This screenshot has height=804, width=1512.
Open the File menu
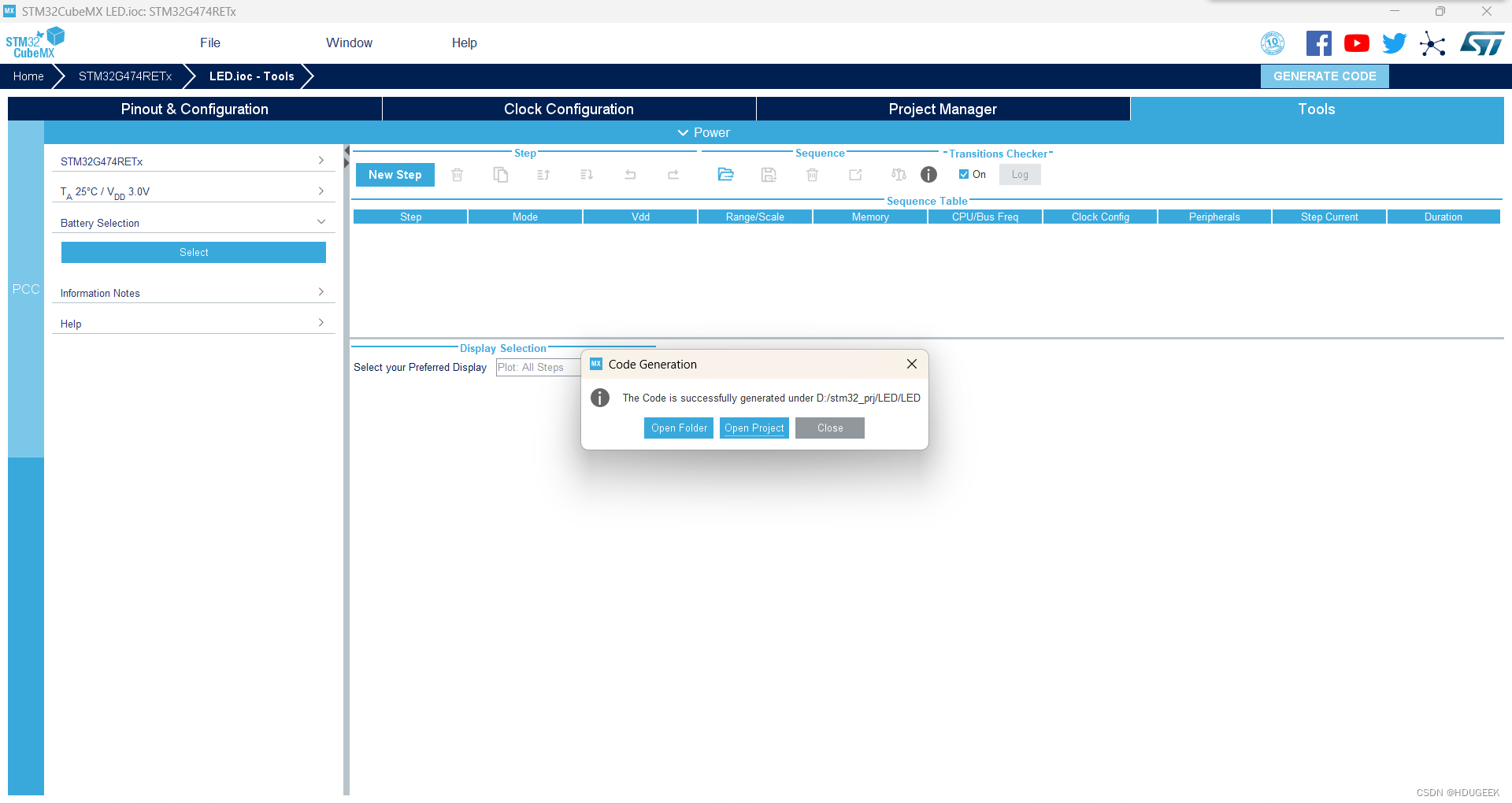[x=210, y=43]
